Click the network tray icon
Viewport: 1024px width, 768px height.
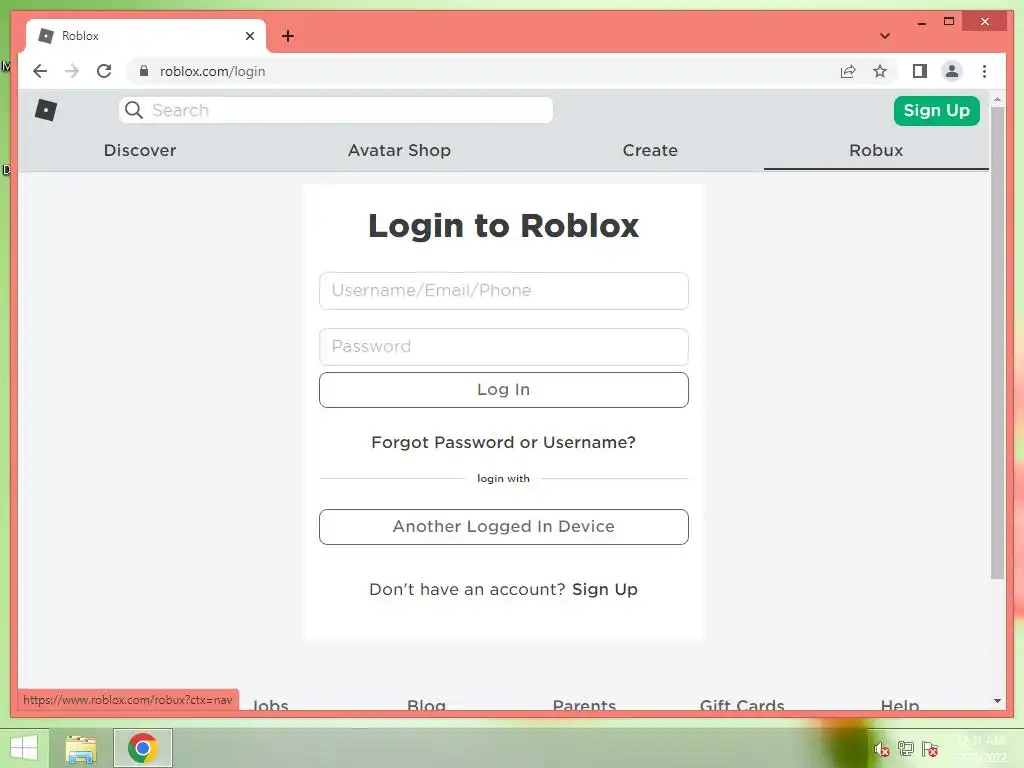coord(906,748)
